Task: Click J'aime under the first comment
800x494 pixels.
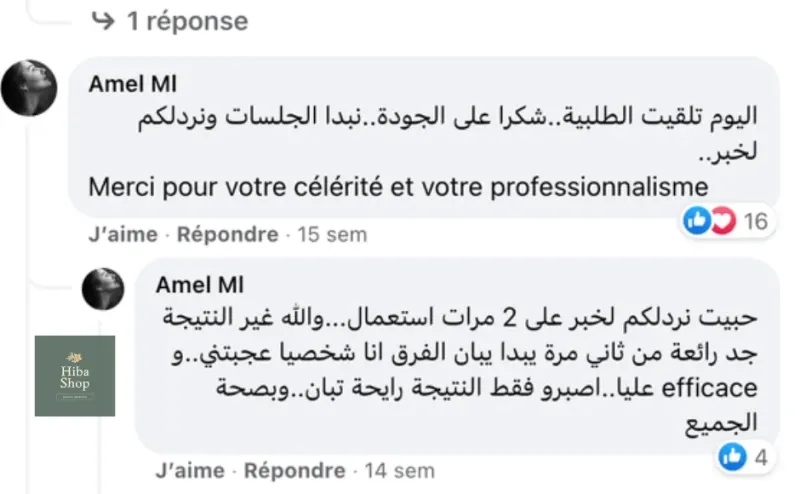Action: [x=123, y=235]
